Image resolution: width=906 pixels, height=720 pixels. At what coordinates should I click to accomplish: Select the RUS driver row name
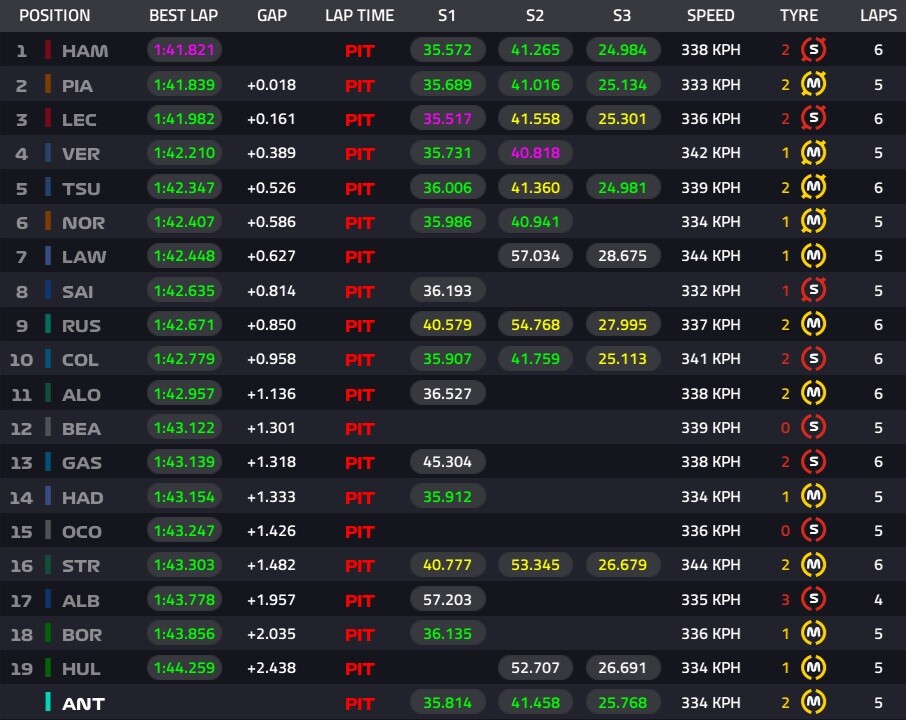pos(81,325)
